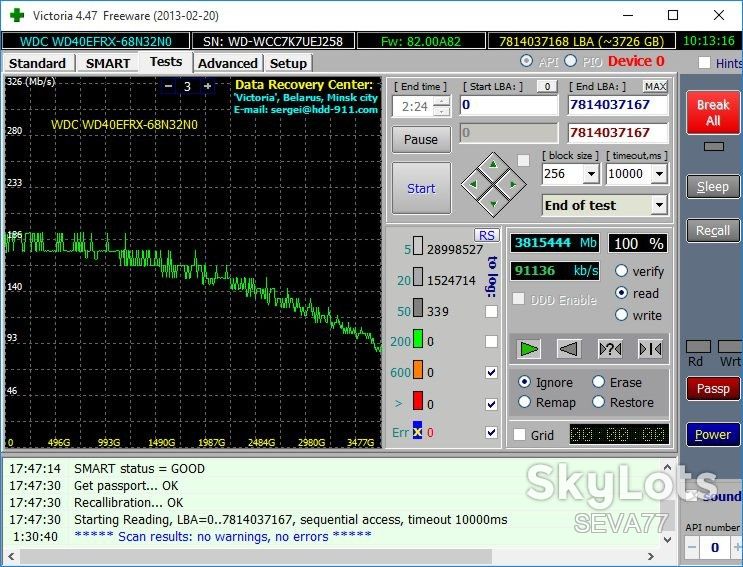Image resolution: width=743 pixels, height=567 pixels.
Task: Click the log horizontal scroll left arrow
Action: 10,556
